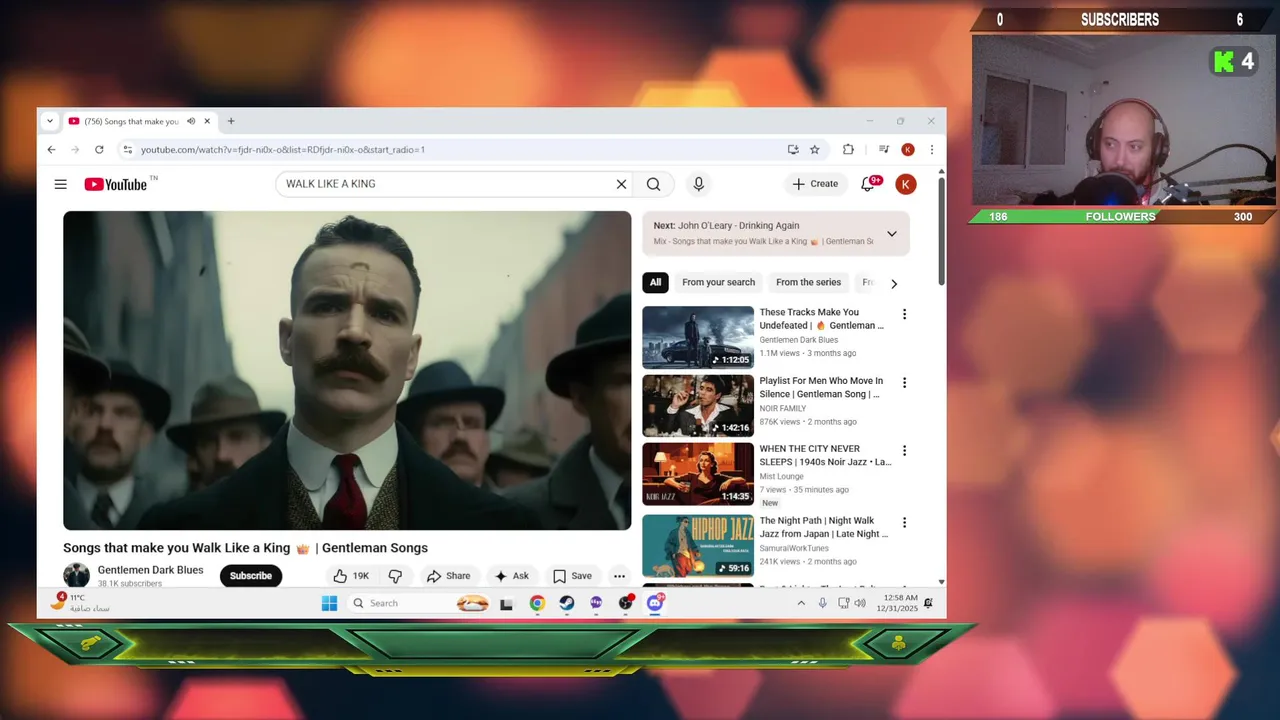Clear the search text with the X
Image resolution: width=1280 pixels, height=720 pixels.
(x=621, y=184)
